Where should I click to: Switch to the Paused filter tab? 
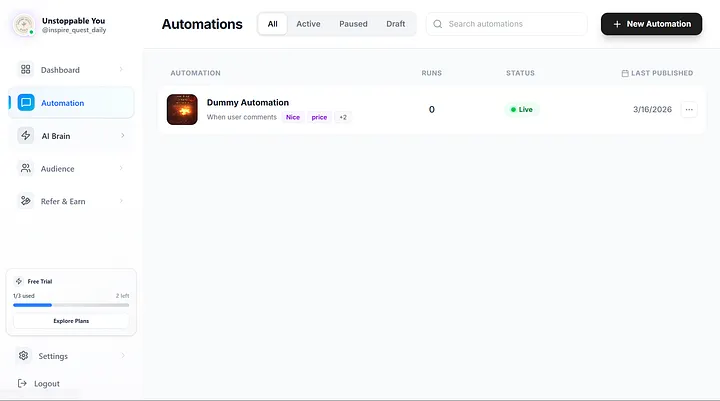pyautogui.click(x=353, y=24)
